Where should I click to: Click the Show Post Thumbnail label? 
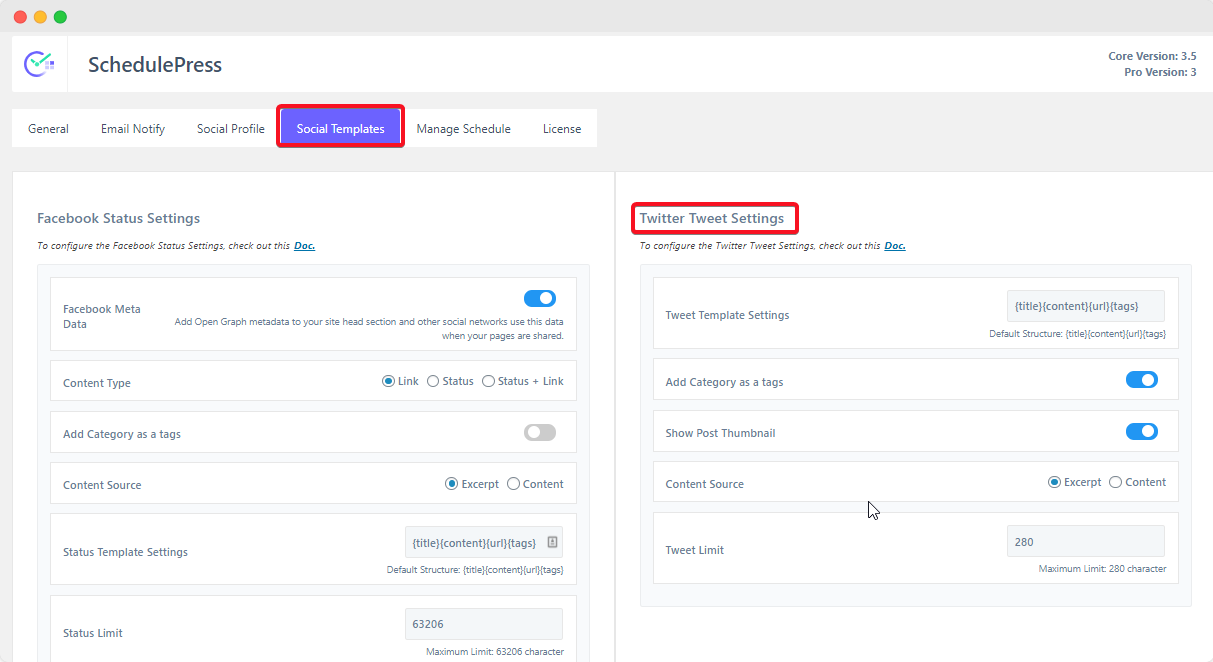(x=721, y=433)
